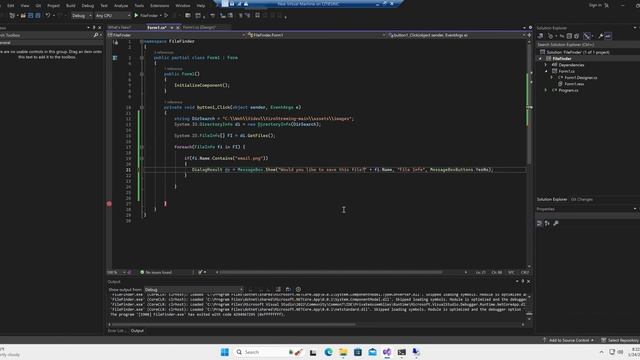Click the toolbox search magnifier icon

pos(96,35)
